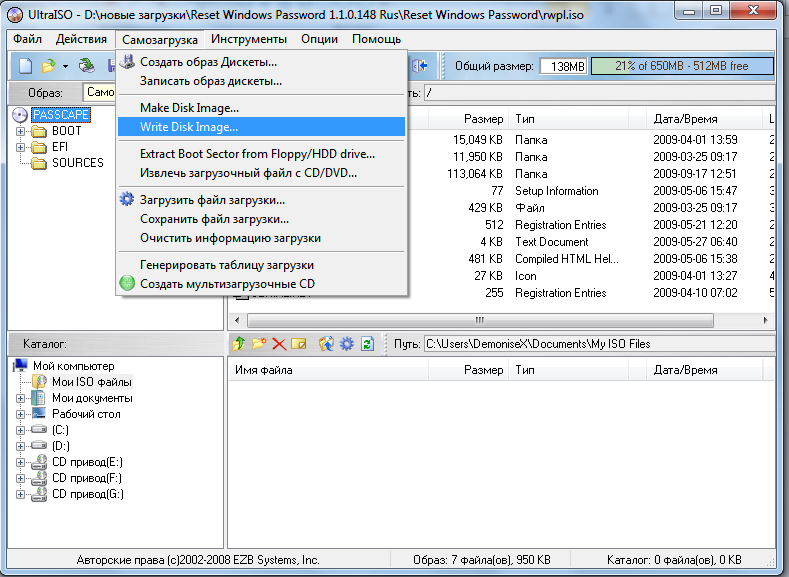This screenshot has height=577, width=789.
Task: Choose Извлечь загрузочный файл с CD/DVD
Action: click(261, 173)
